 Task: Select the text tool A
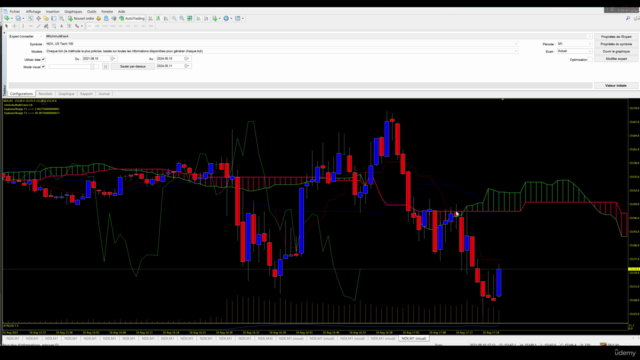coord(62,26)
